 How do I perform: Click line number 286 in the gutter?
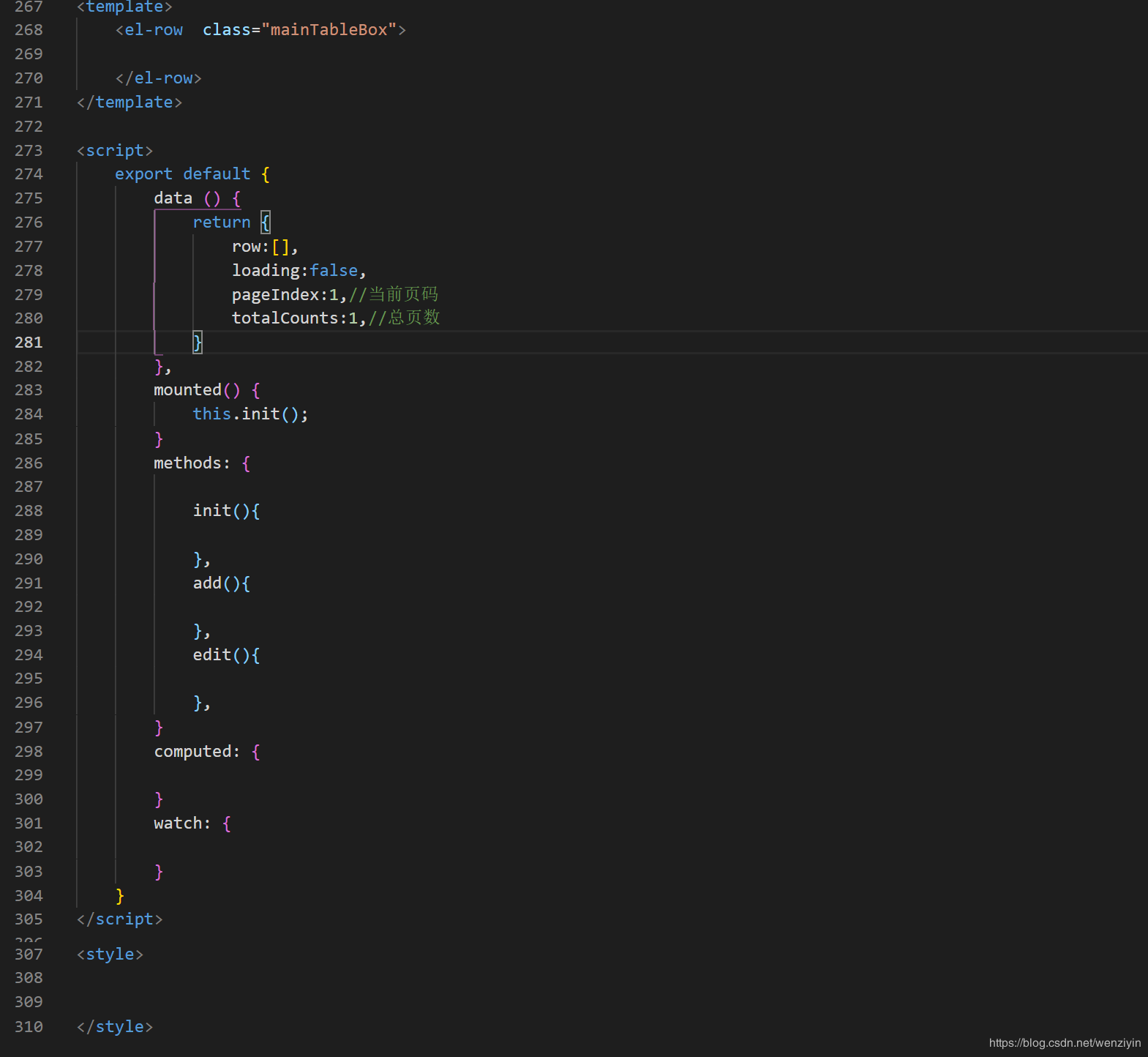pyautogui.click(x=29, y=463)
